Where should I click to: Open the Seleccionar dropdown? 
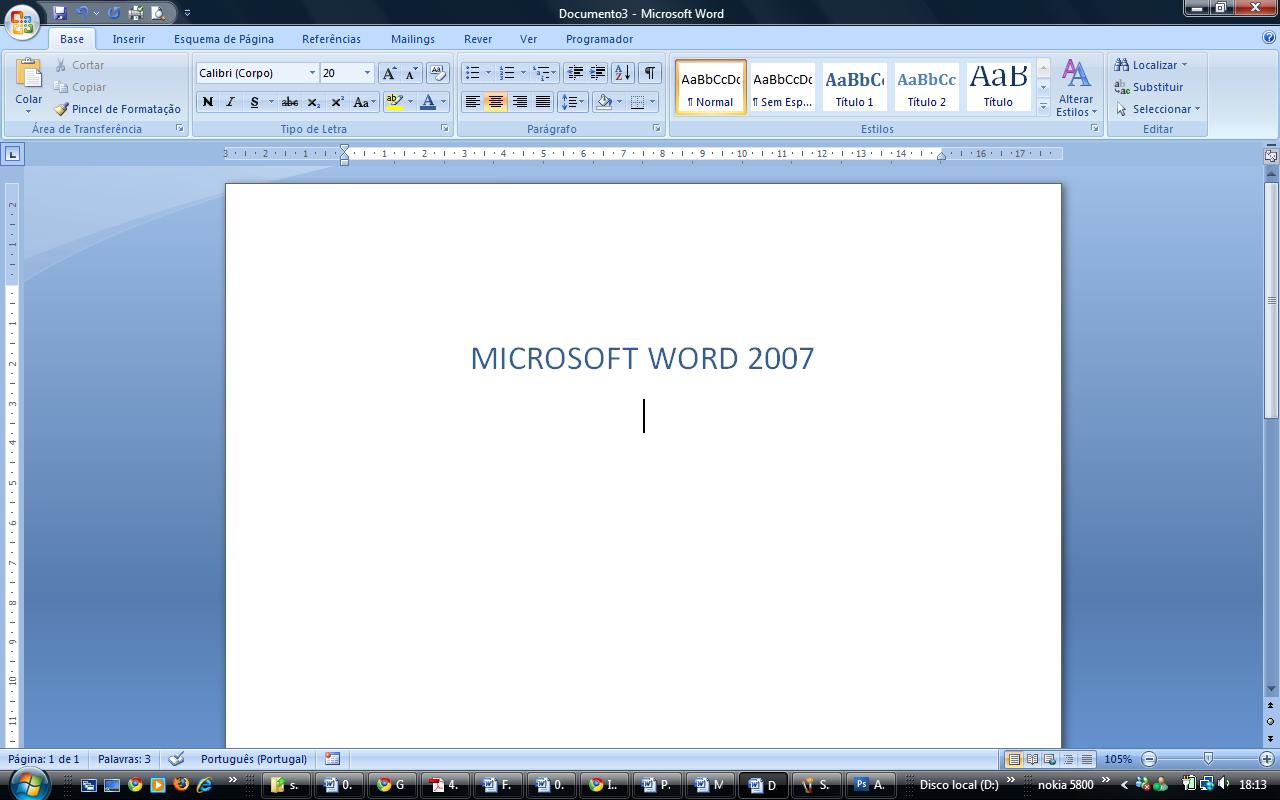[1158, 109]
